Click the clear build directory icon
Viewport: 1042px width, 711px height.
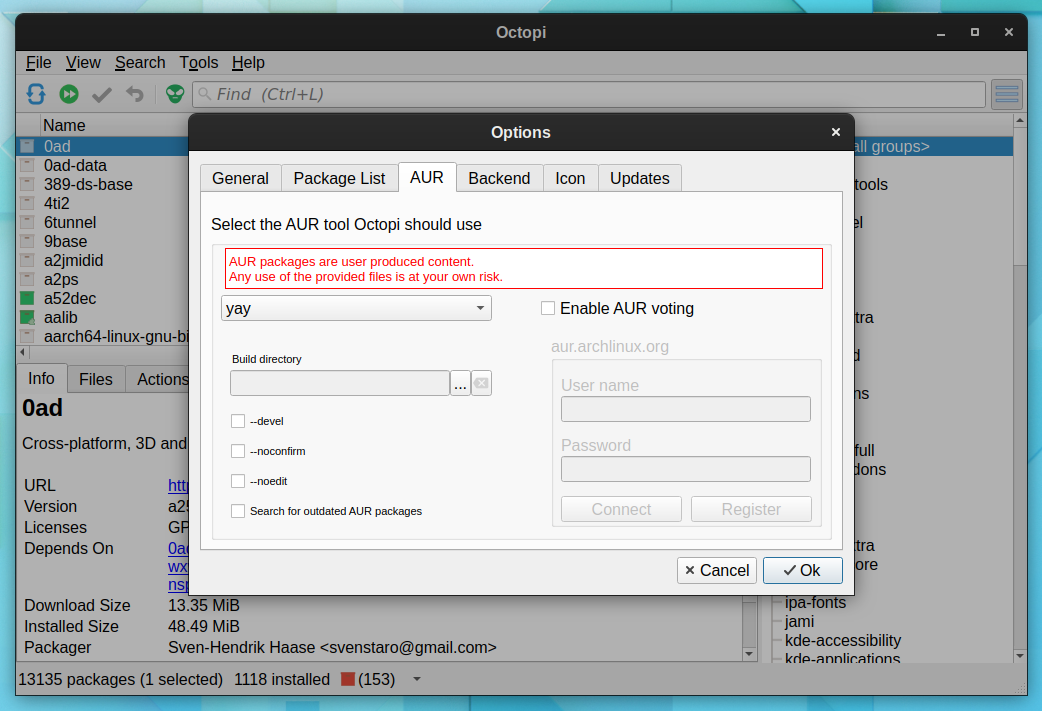click(482, 383)
